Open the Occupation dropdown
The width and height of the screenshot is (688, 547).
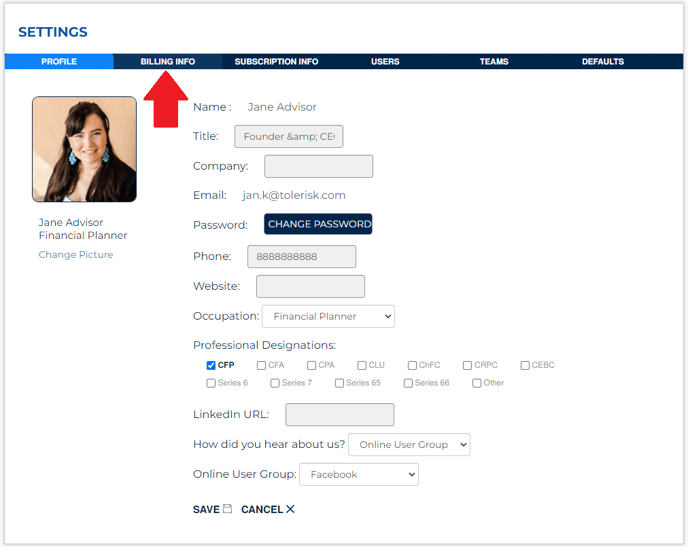(x=328, y=316)
